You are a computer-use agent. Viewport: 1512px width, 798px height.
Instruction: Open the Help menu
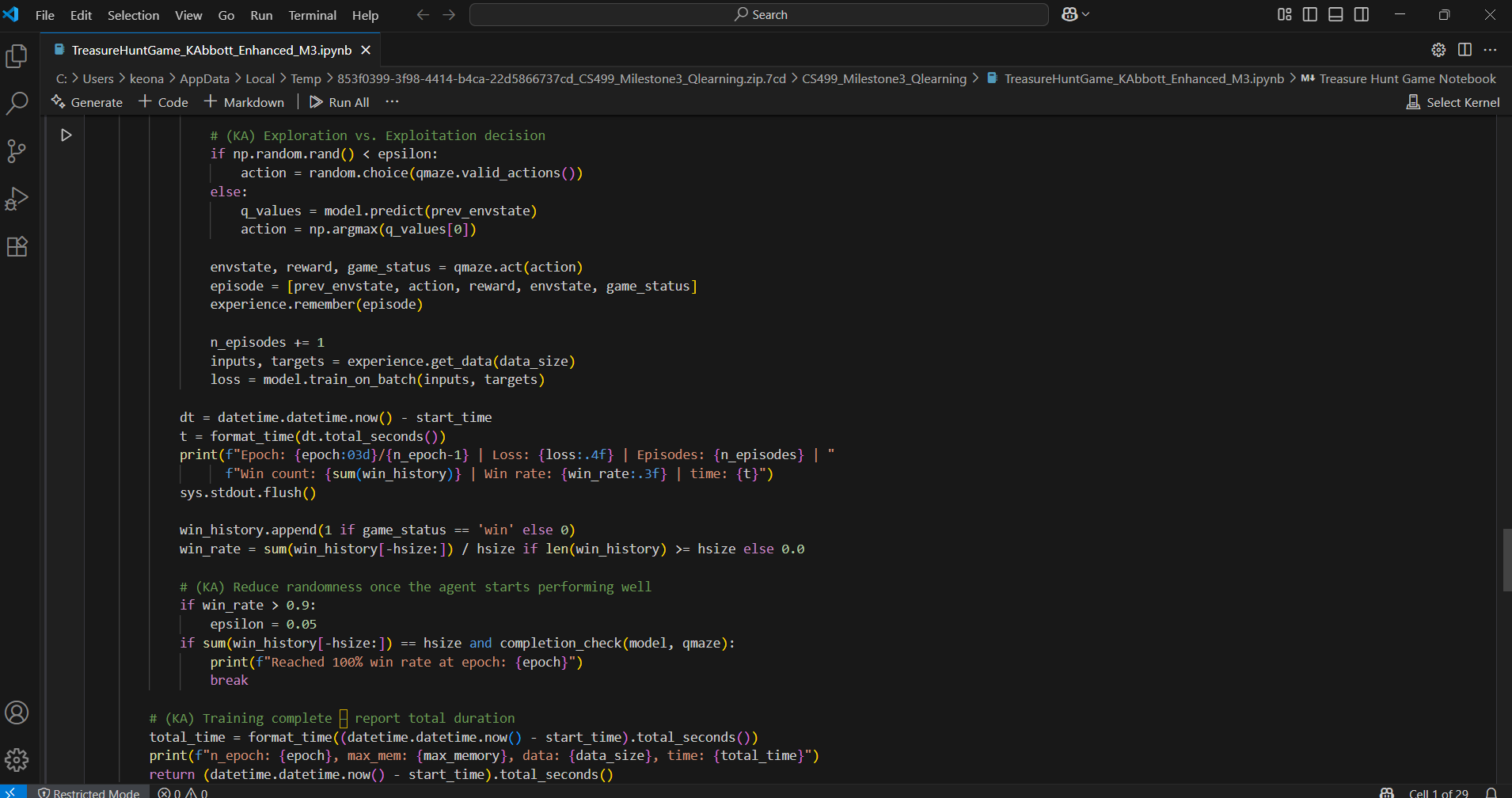click(365, 15)
